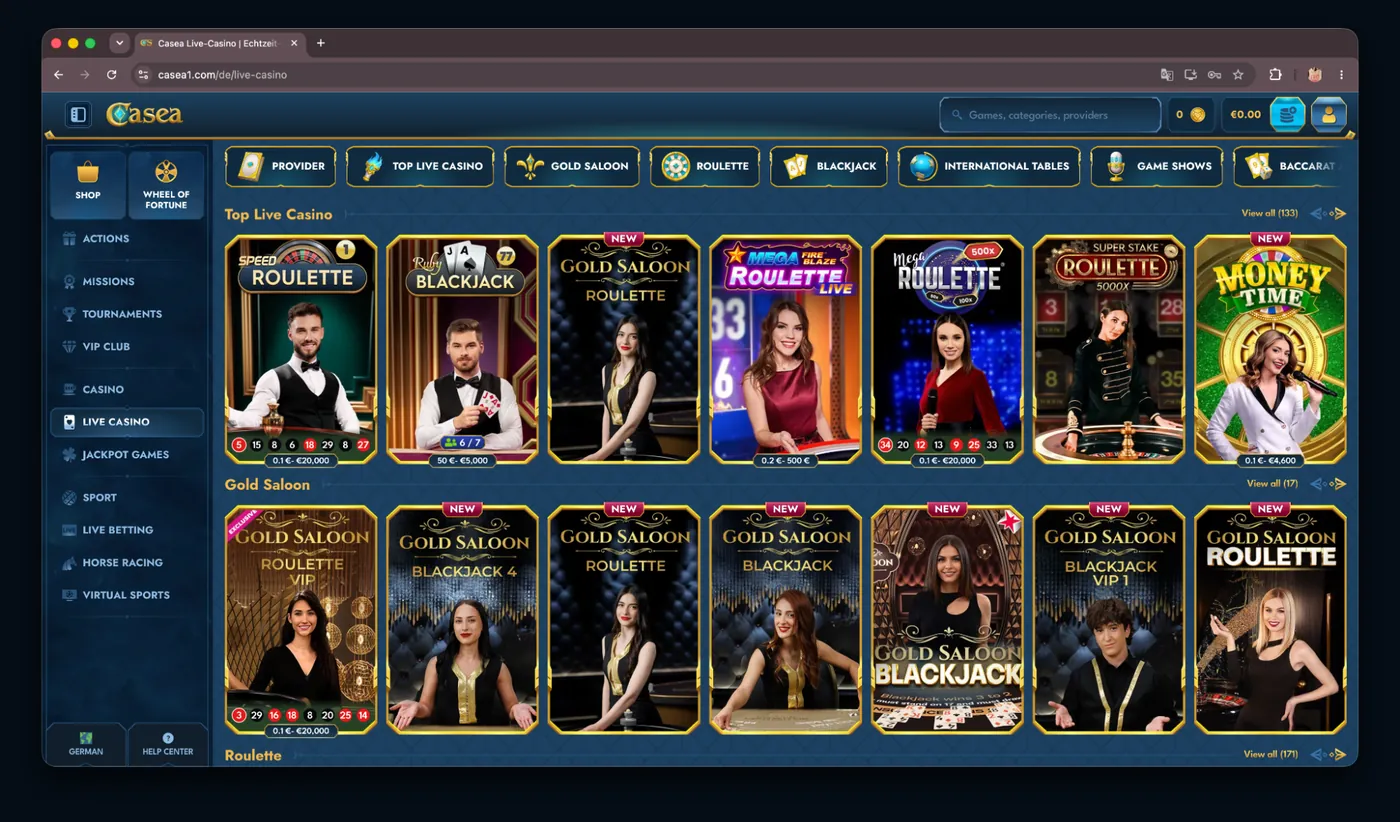Select the Game Shows category chip
The image size is (1400, 822).
point(1157,166)
